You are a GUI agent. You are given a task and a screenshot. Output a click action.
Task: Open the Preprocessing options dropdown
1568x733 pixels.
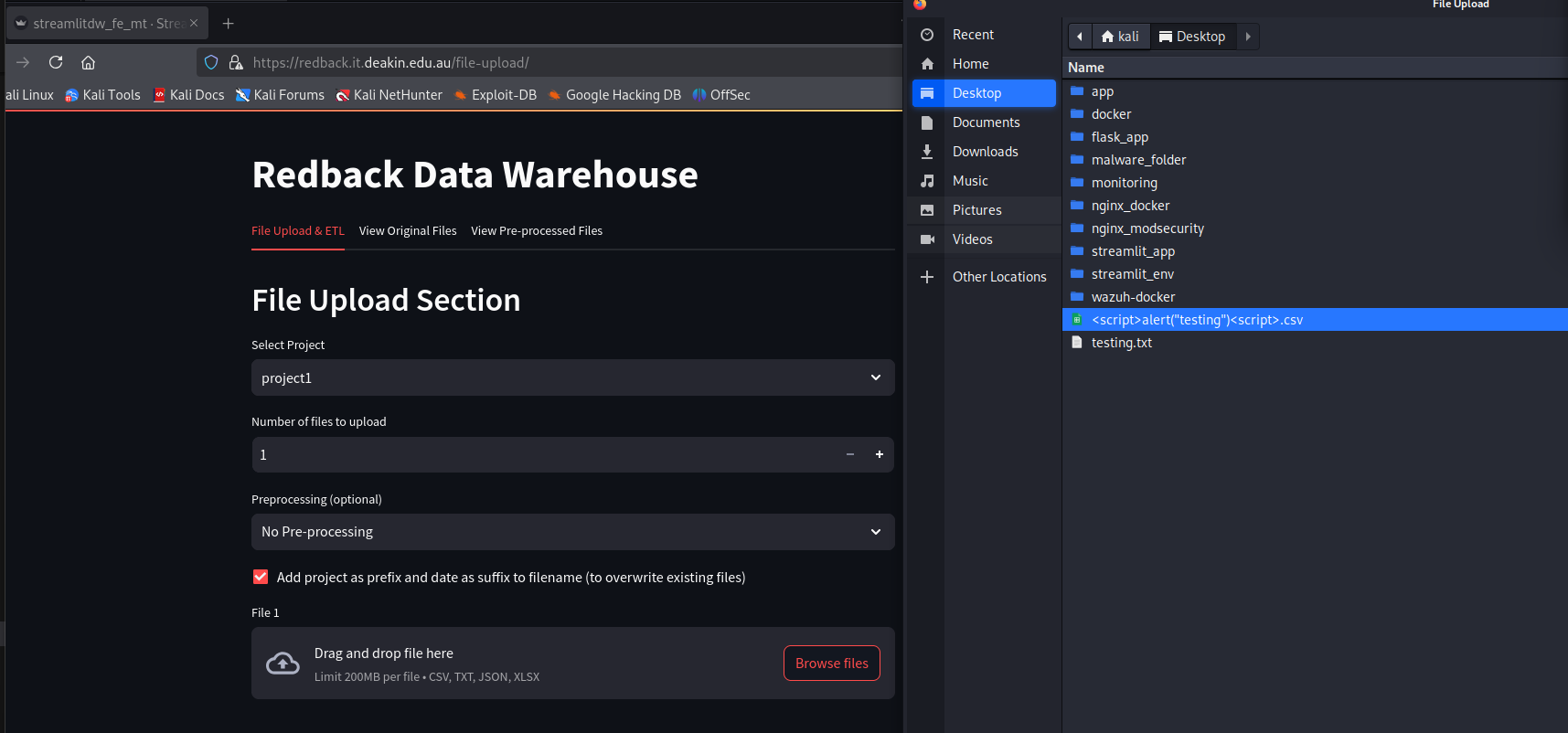pos(572,532)
